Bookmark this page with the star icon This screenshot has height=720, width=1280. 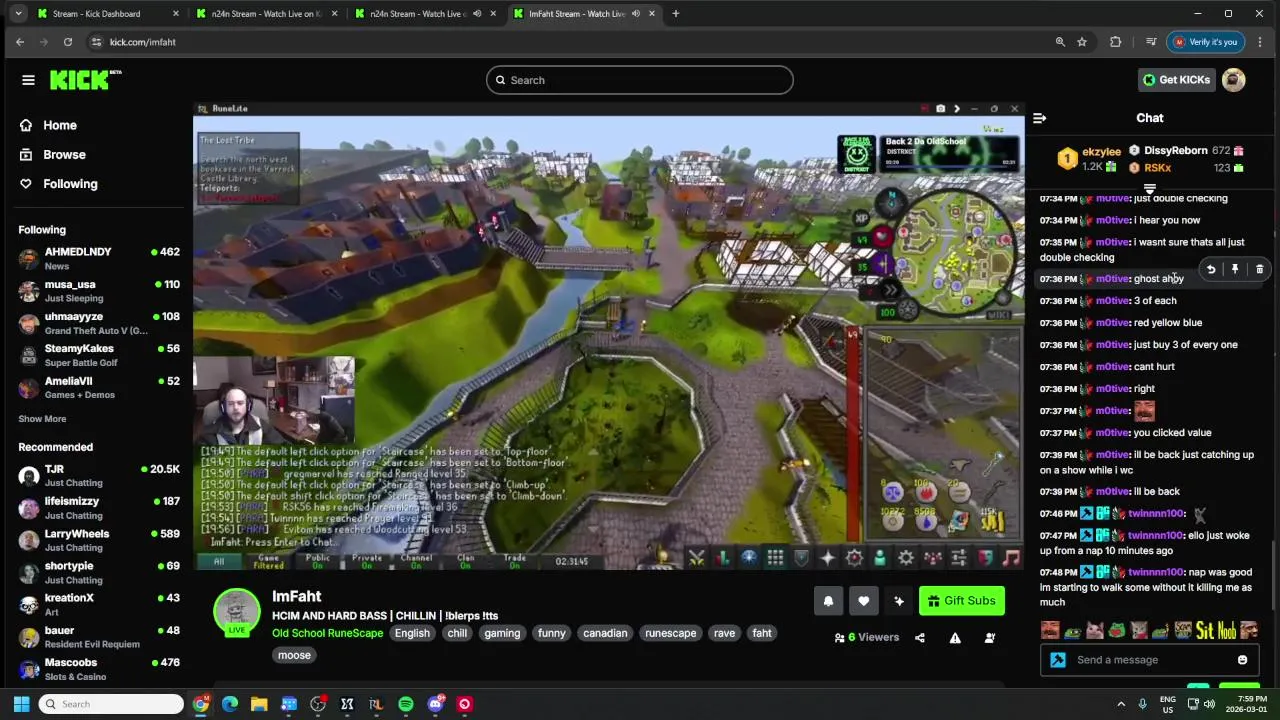(x=1082, y=42)
